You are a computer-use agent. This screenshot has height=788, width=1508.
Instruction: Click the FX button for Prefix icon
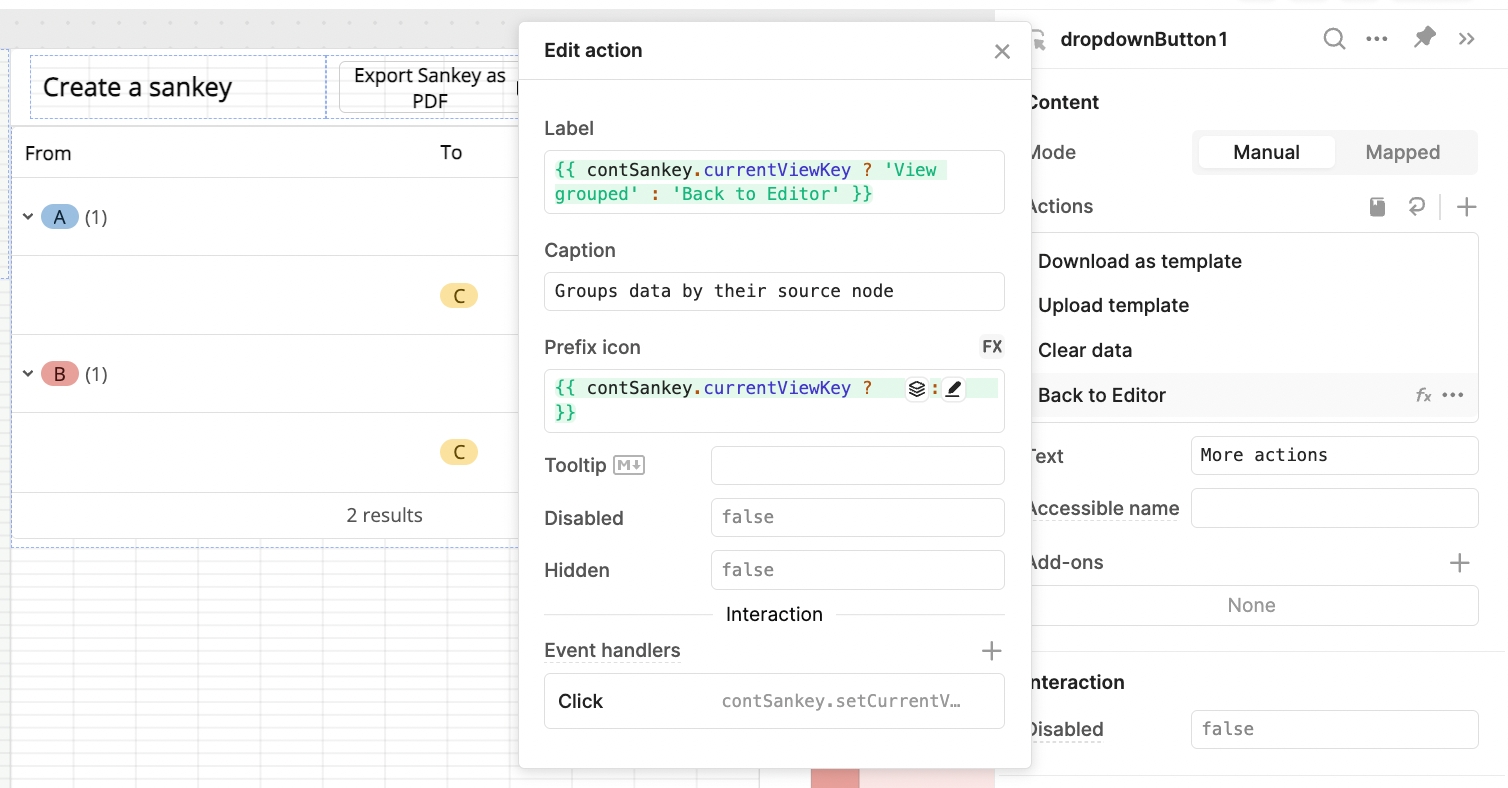point(992,347)
